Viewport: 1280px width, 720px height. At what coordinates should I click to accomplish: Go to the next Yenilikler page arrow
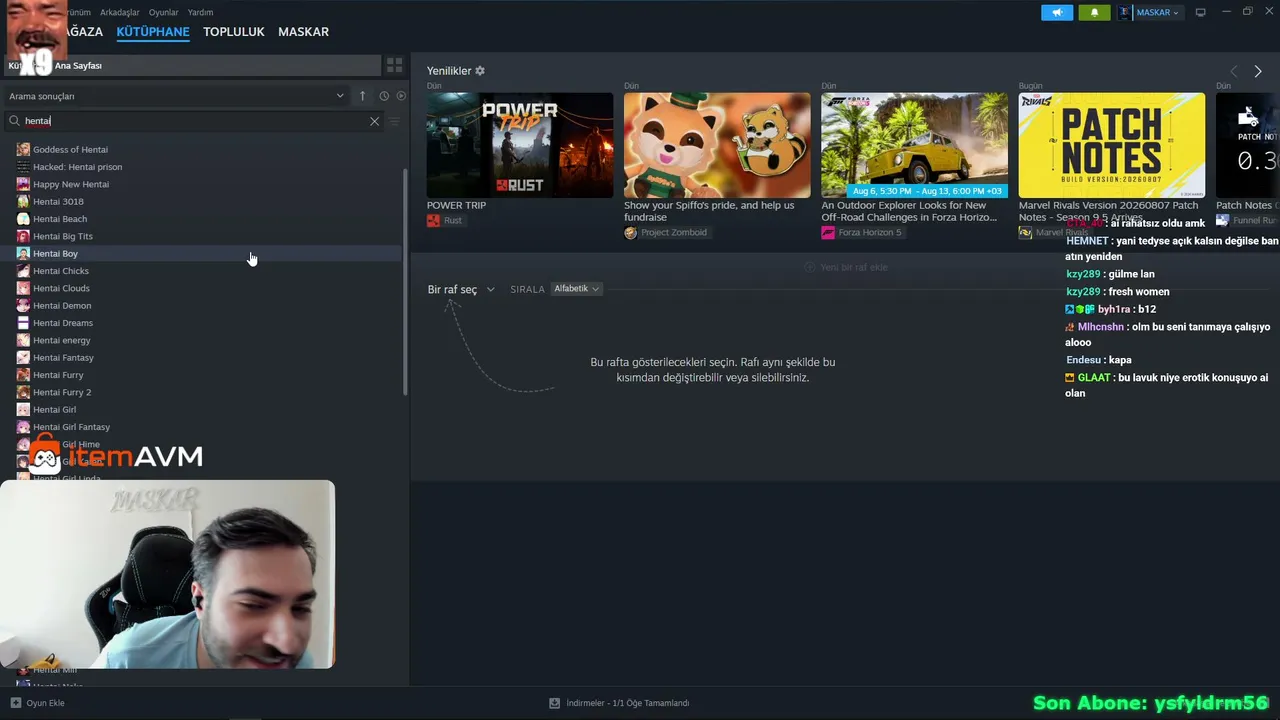tap(1258, 71)
